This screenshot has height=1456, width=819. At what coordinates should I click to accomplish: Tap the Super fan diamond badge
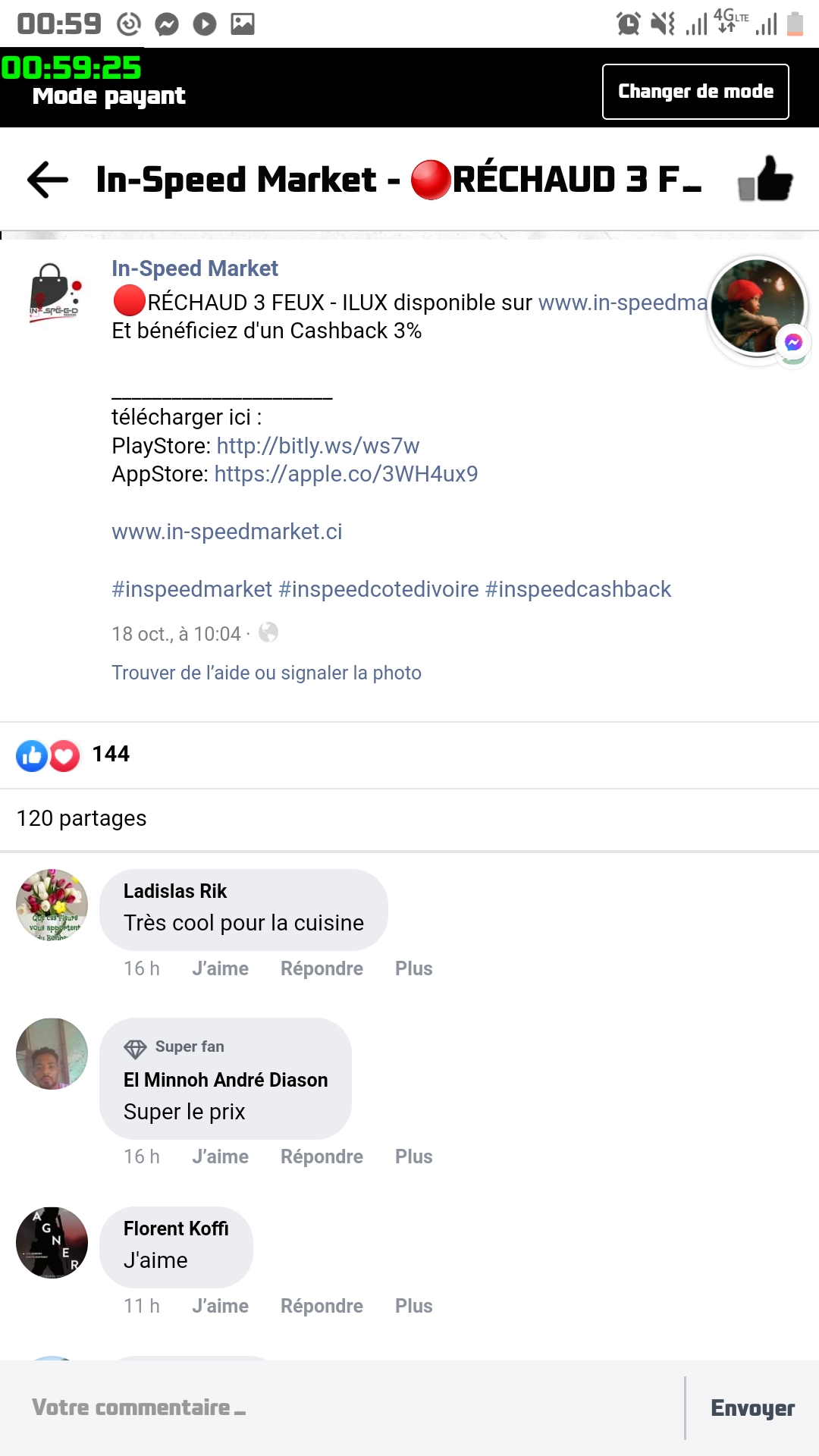(x=135, y=1048)
